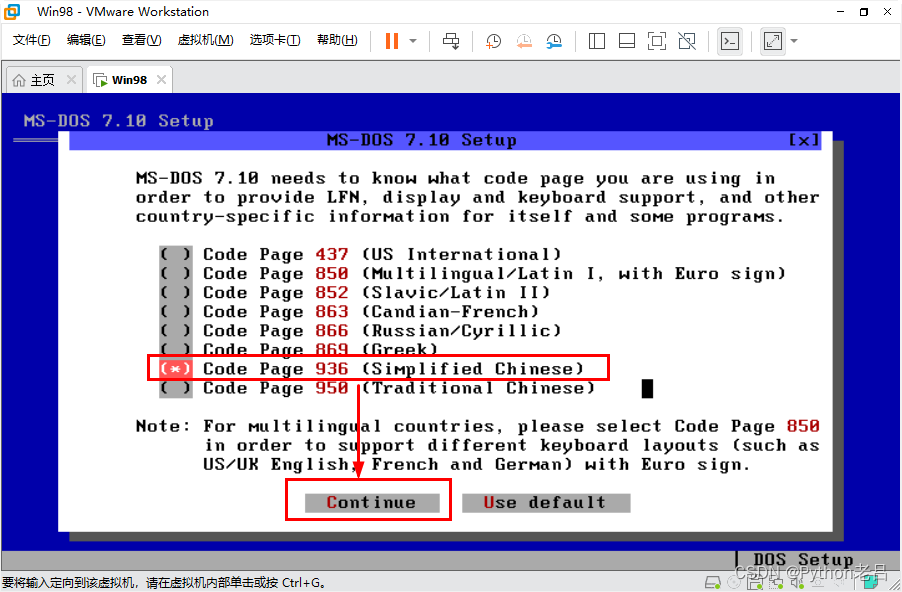Viewport: 902px width, 592px height.
Task: Click the CD/DVD drive status icon
Action: tap(735, 583)
